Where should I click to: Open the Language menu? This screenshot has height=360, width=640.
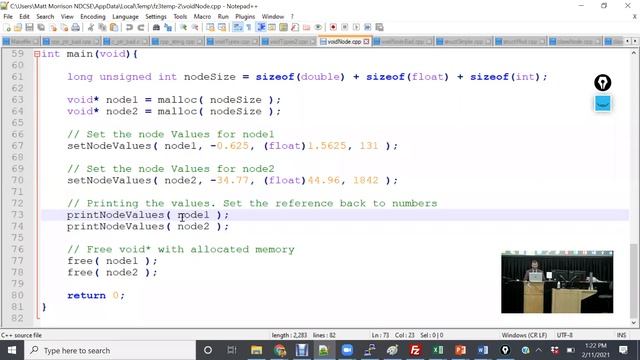125,17
